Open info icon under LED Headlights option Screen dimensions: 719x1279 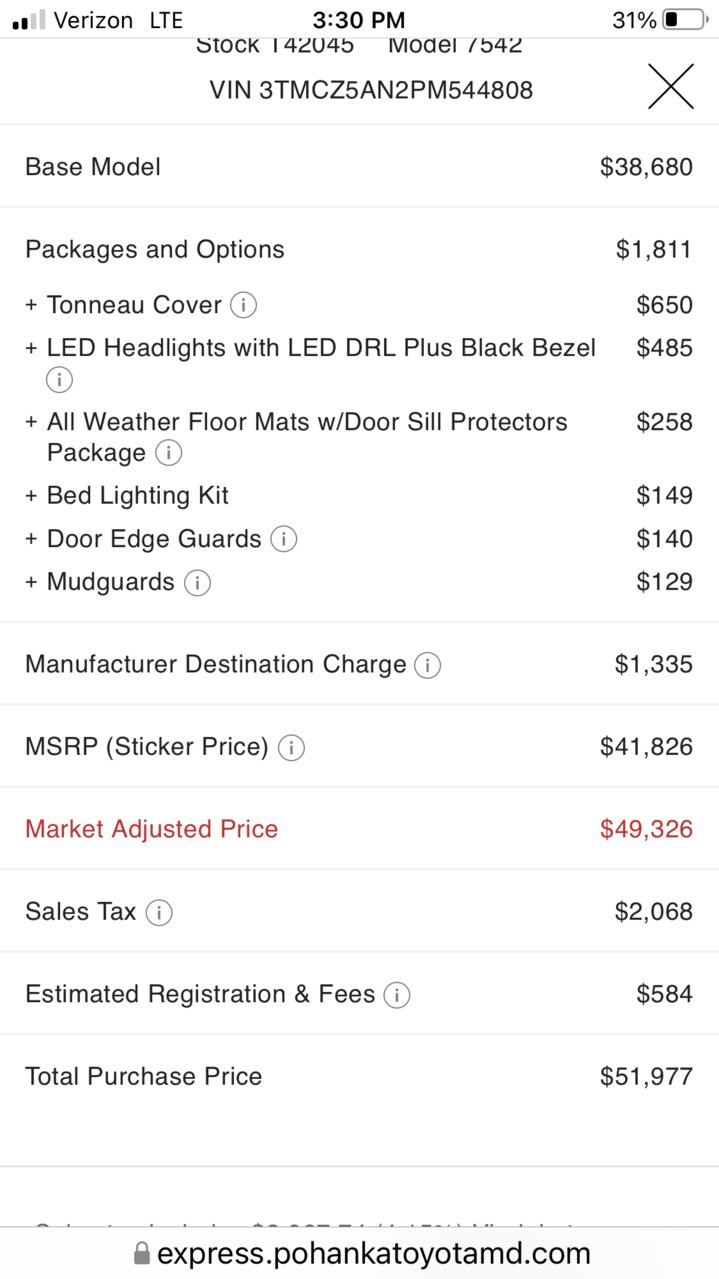click(59, 380)
